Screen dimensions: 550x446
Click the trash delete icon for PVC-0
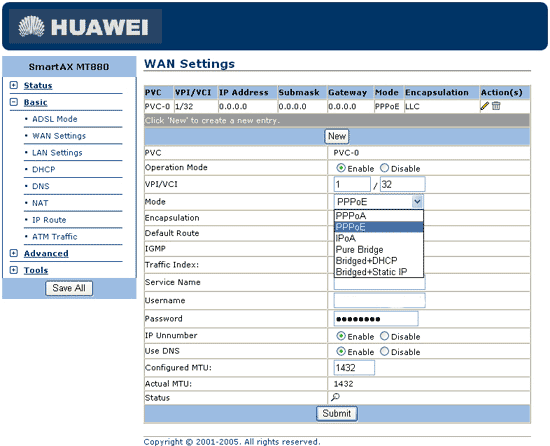(496, 106)
